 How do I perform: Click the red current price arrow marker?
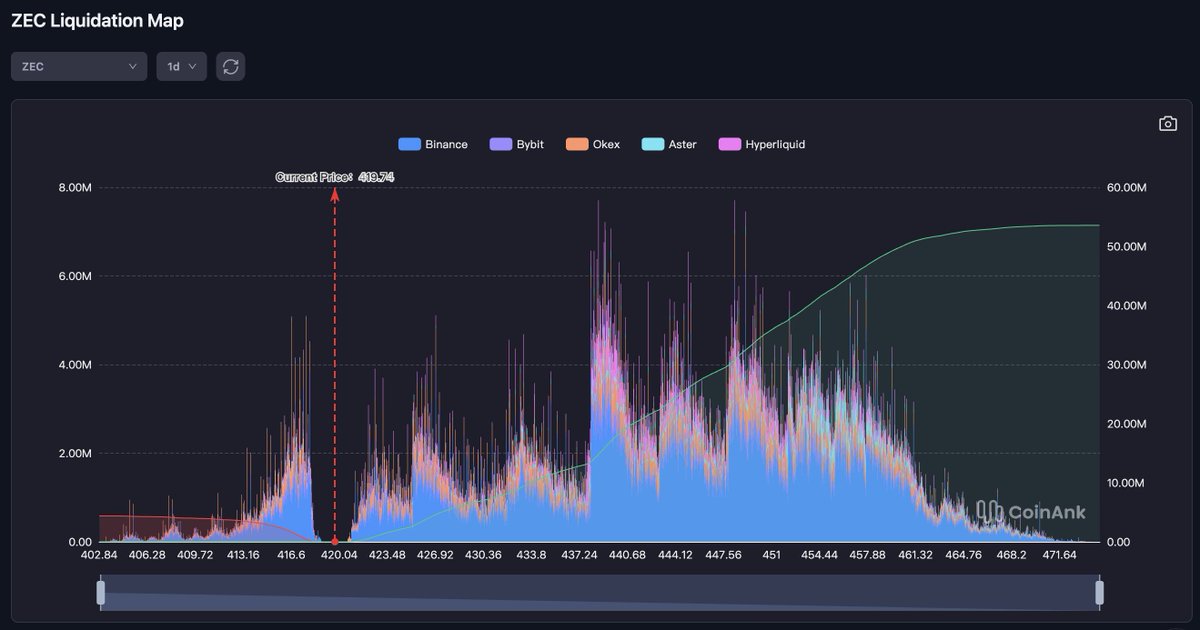click(334, 195)
